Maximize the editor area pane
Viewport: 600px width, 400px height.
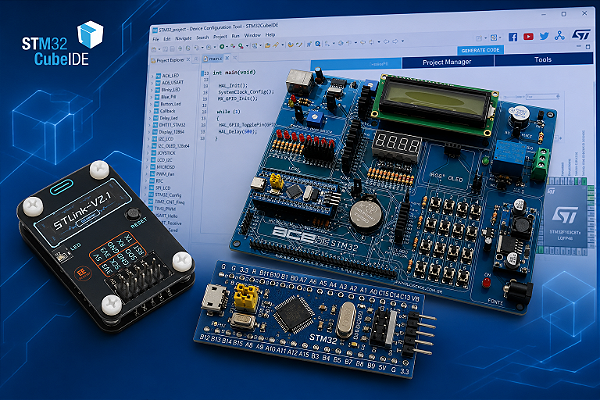(588, 46)
